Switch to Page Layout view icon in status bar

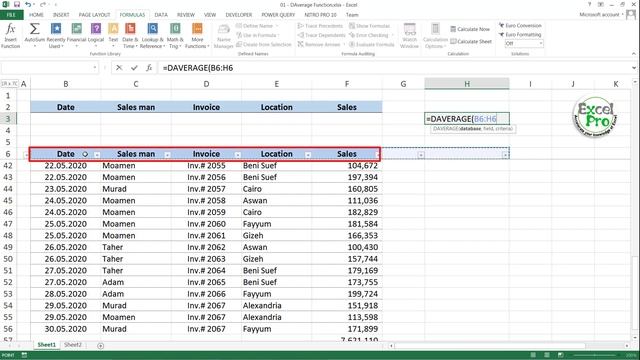tap(547, 356)
